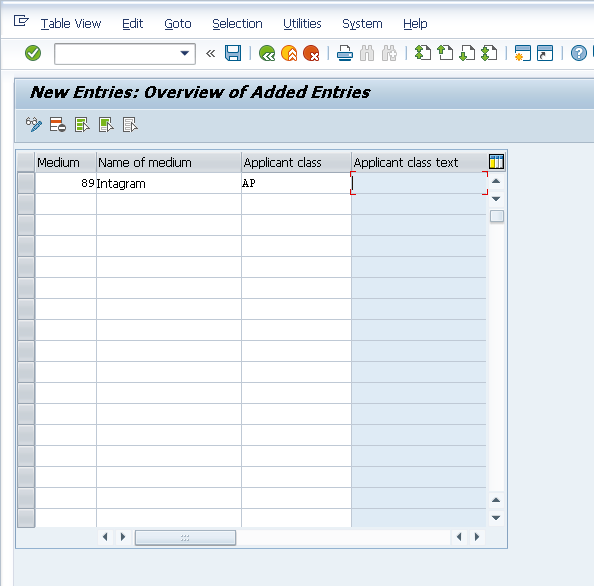Click the Applicant class cell 'AP'

point(296,183)
